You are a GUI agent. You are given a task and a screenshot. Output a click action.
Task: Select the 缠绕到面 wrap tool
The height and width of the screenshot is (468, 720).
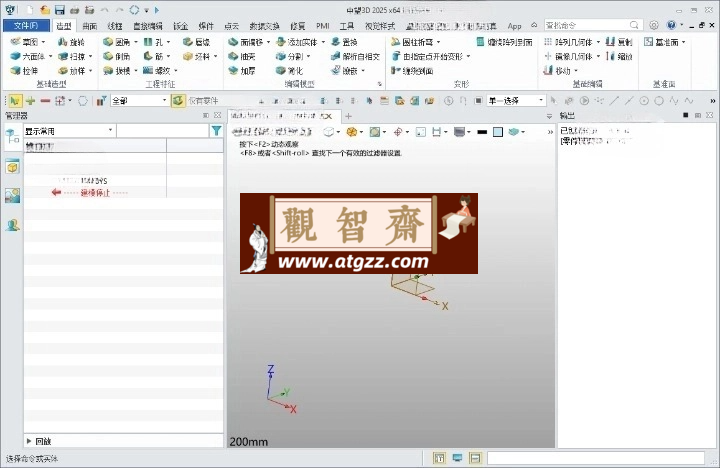(412, 70)
